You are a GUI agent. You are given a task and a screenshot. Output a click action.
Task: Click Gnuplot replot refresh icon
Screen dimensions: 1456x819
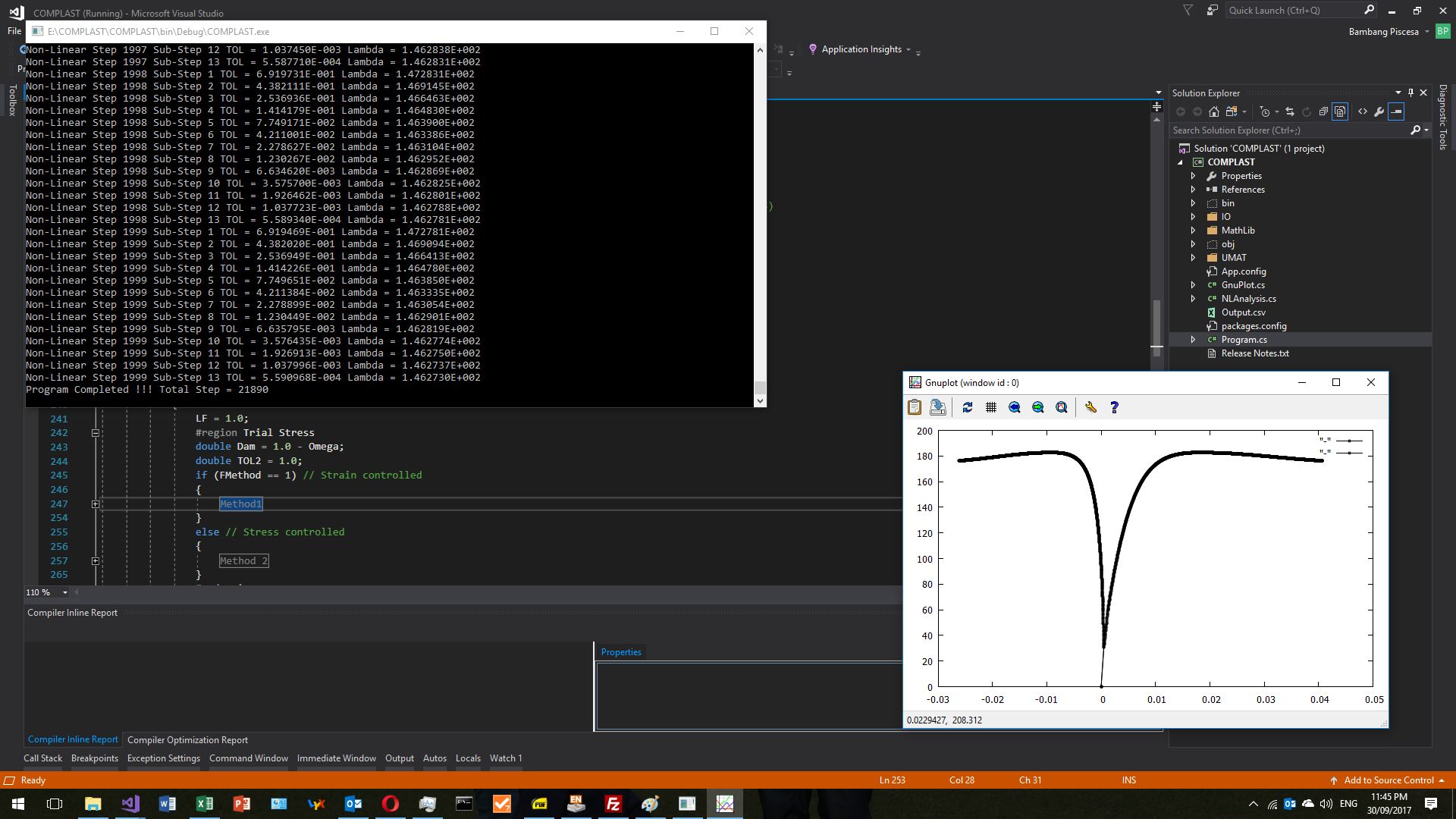(x=968, y=407)
